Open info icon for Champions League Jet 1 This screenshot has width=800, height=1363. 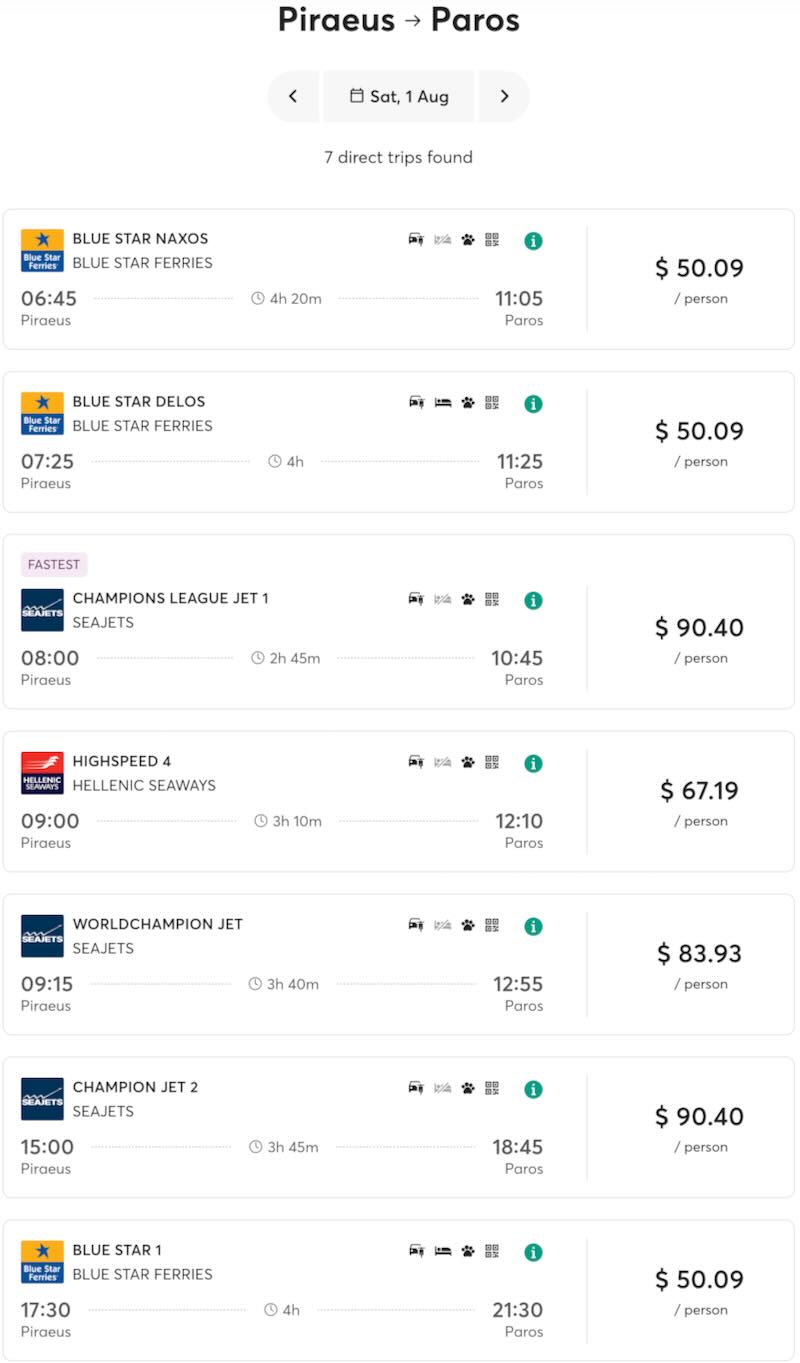(533, 600)
